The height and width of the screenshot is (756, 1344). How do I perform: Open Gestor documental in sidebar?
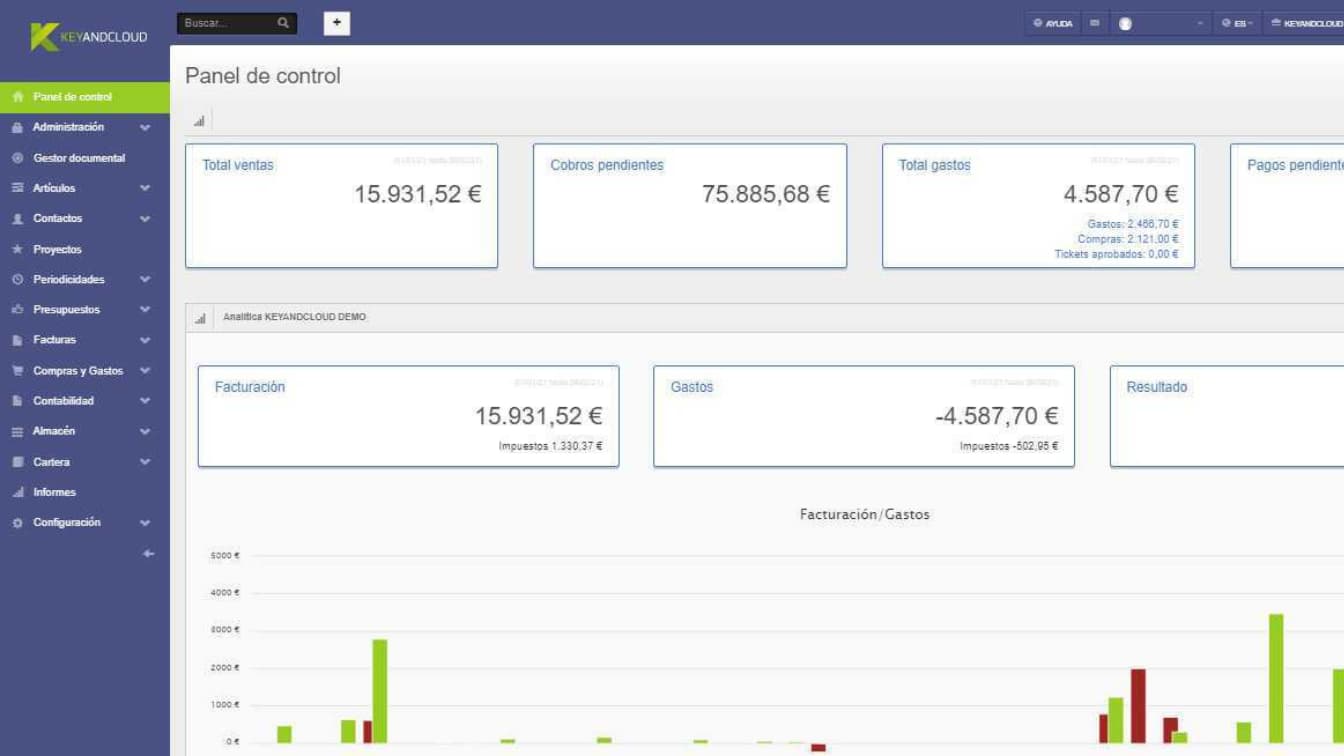pyautogui.click(x=78, y=158)
